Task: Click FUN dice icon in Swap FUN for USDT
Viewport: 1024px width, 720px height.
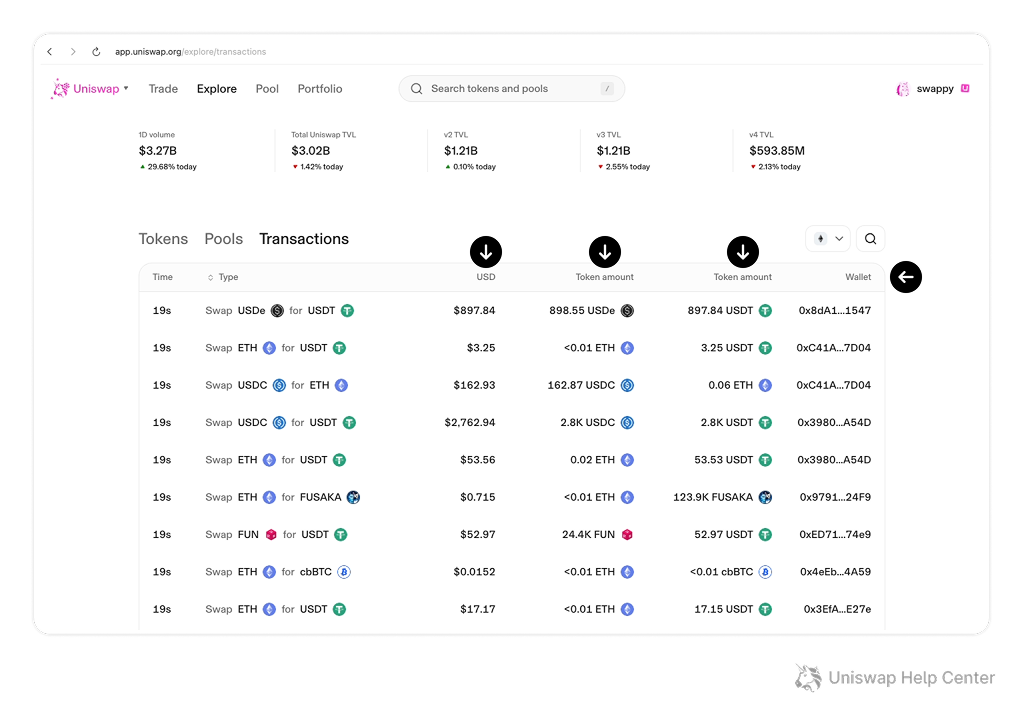Action: [271, 534]
